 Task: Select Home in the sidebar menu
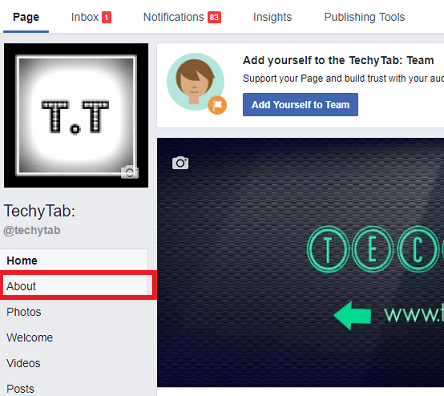pyautogui.click(x=74, y=260)
